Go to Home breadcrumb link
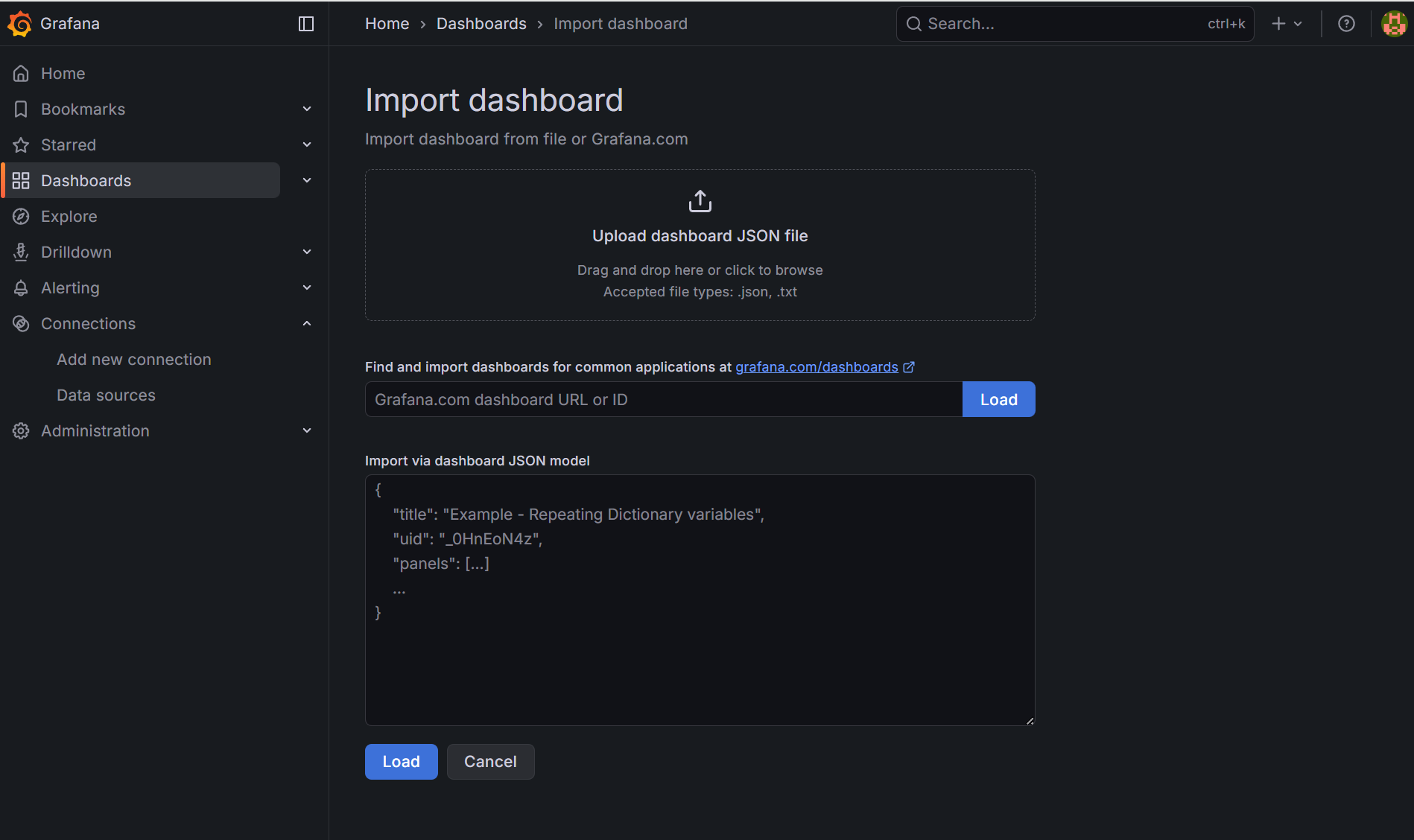 pos(387,24)
